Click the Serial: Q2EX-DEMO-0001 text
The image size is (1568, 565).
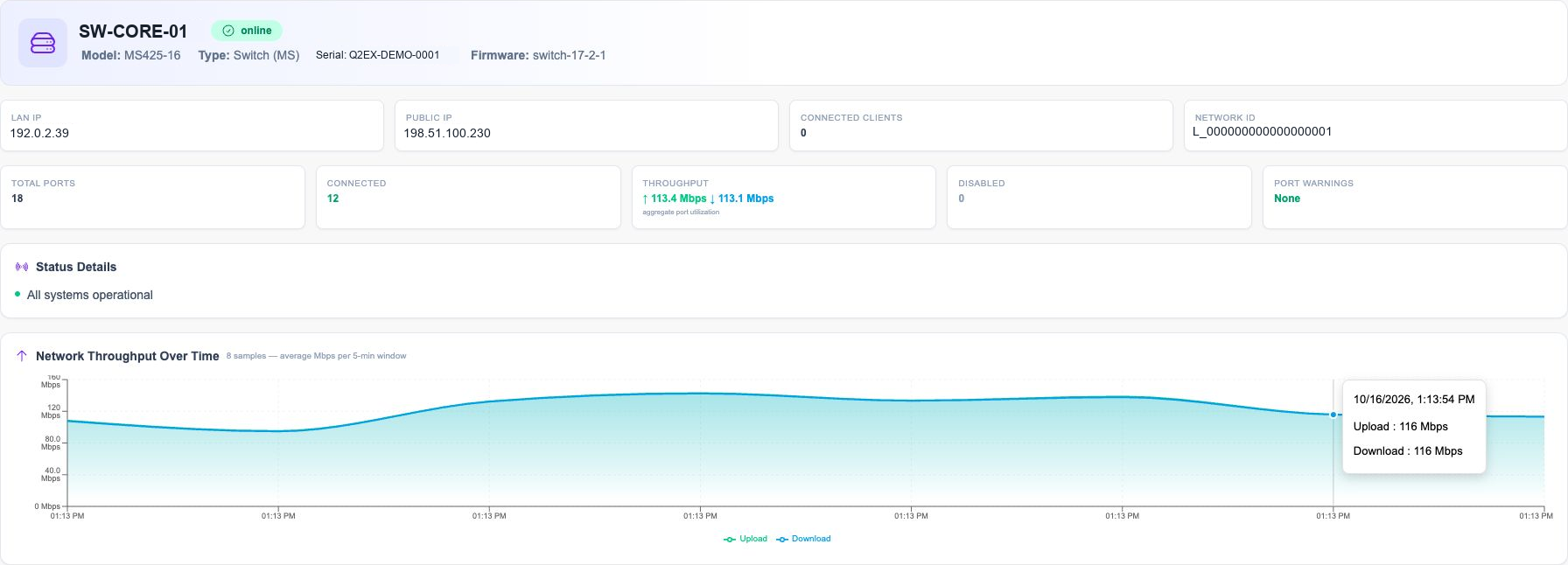click(378, 55)
